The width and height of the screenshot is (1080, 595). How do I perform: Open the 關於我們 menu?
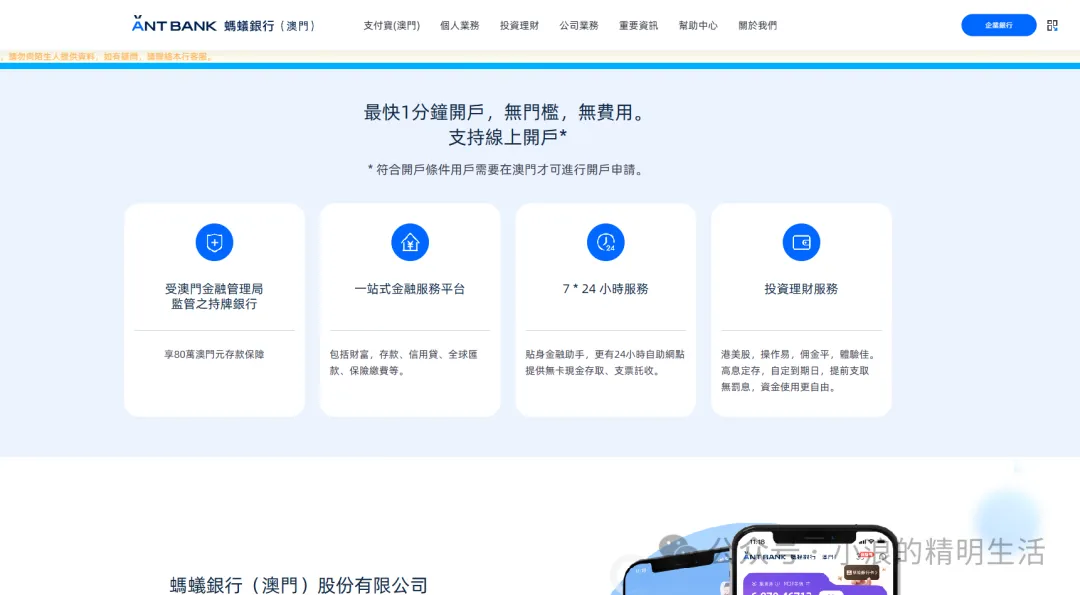pos(758,25)
